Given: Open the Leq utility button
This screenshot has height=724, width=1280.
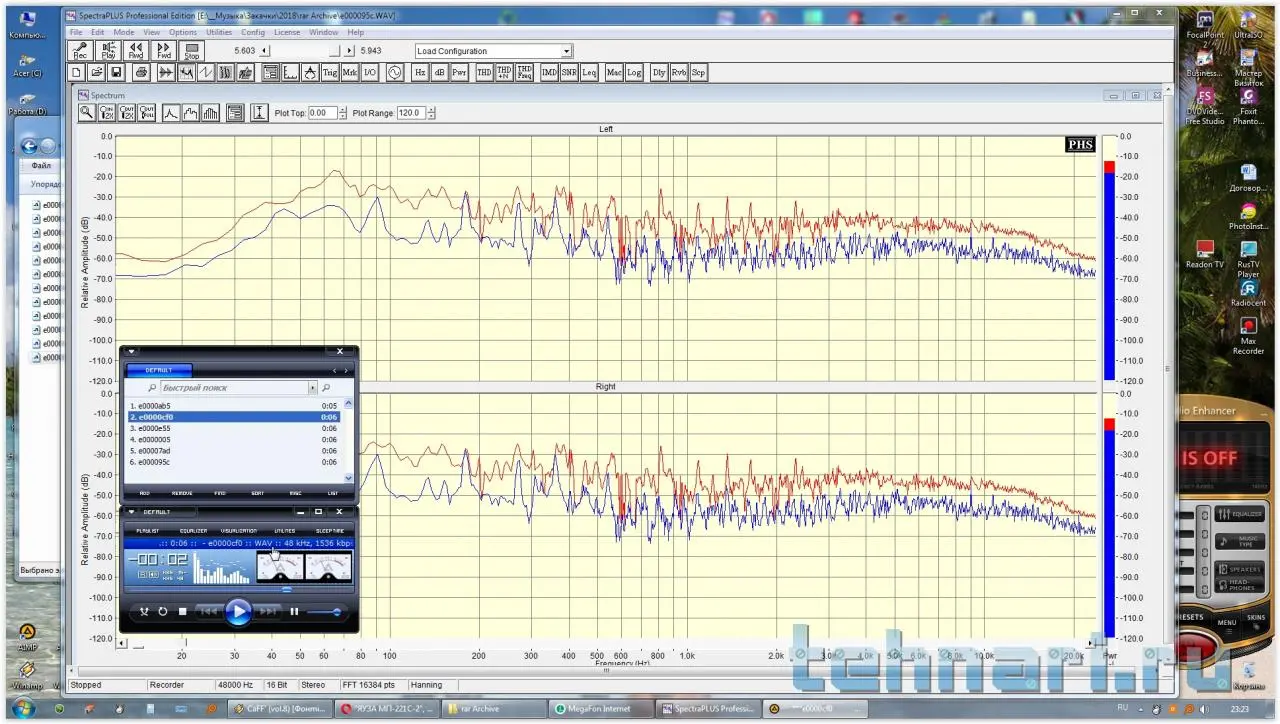Looking at the screenshot, I should [x=589, y=73].
